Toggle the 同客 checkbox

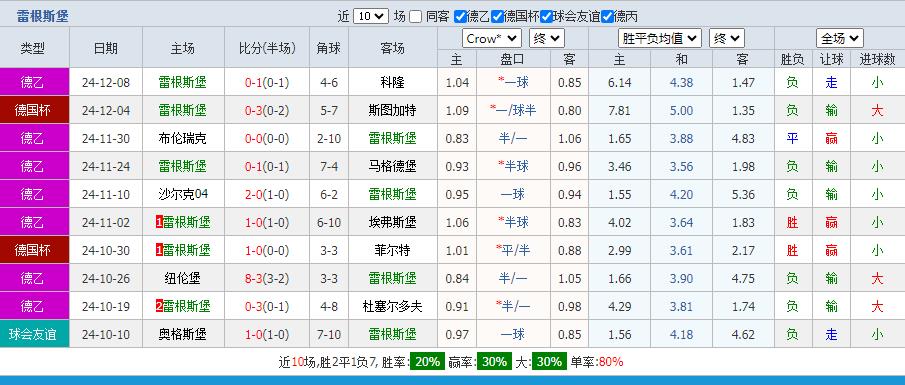(x=416, y=17)
